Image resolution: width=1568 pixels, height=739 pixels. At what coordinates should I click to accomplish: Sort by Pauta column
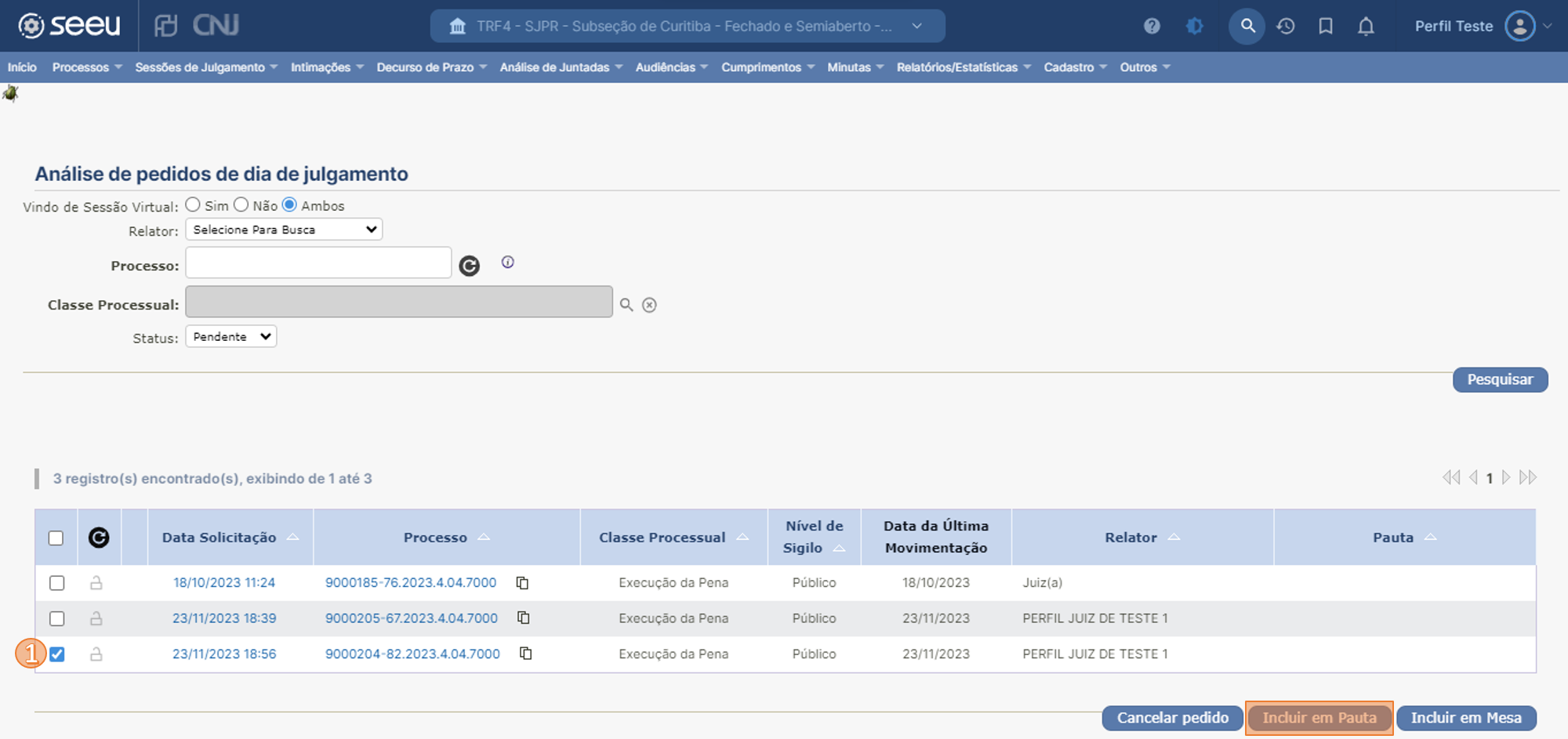1404,538
